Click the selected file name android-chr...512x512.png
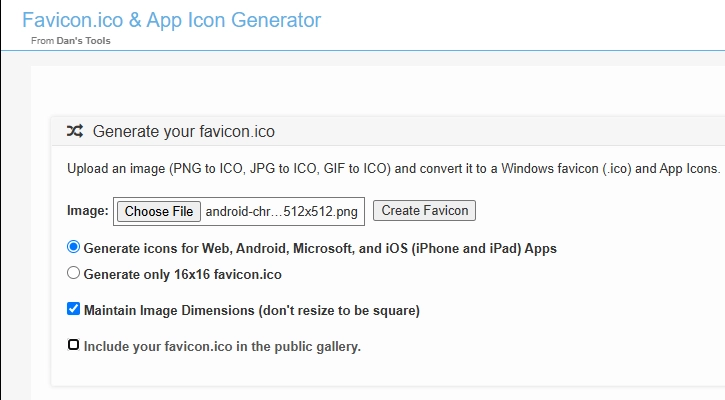This screenshot has width=725, height=400. pos(282,212)
